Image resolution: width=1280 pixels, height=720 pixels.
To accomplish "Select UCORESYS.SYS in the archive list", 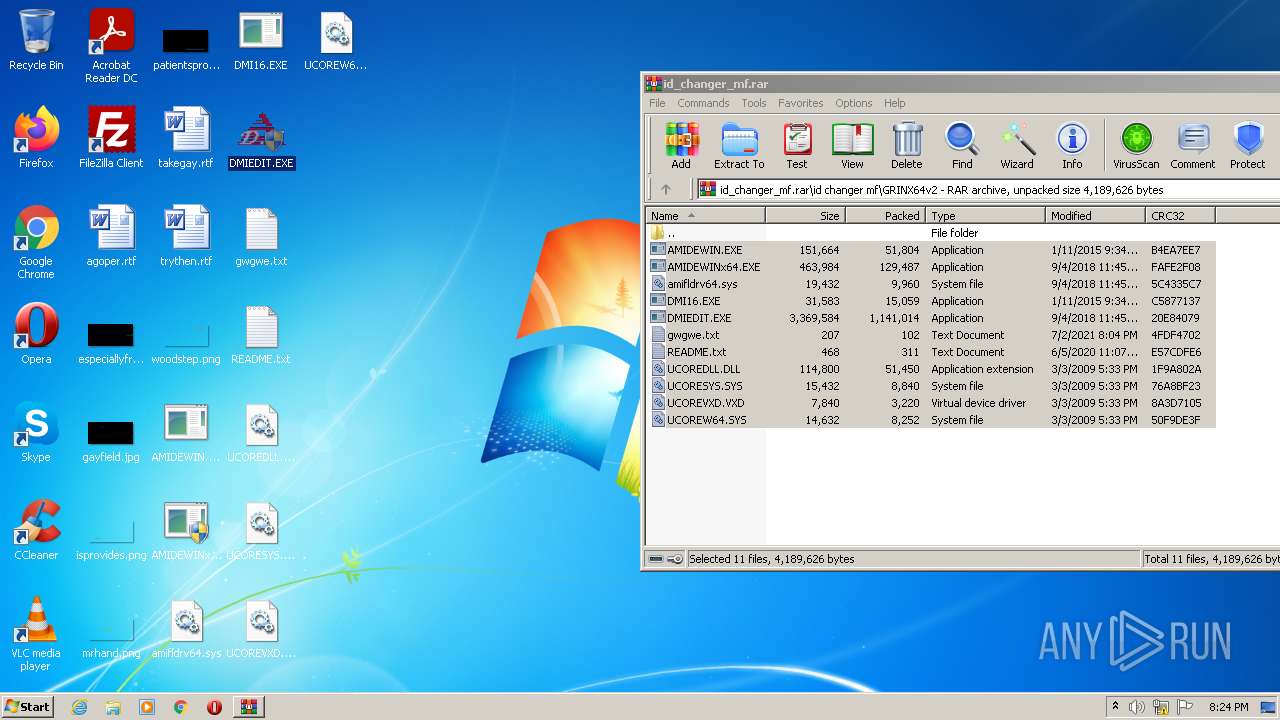I will 930,386.
